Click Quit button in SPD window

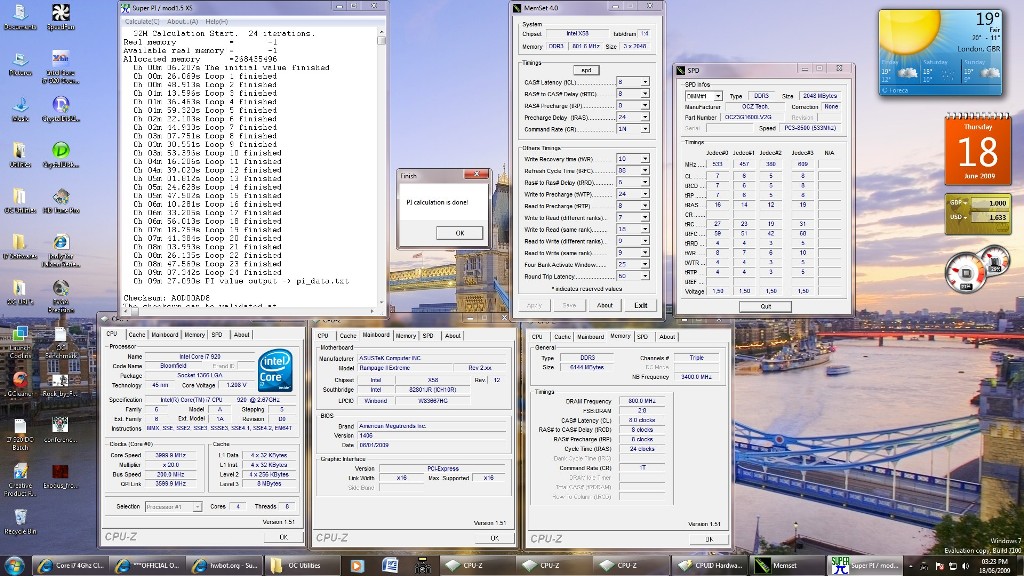click(x=765, y=306)
